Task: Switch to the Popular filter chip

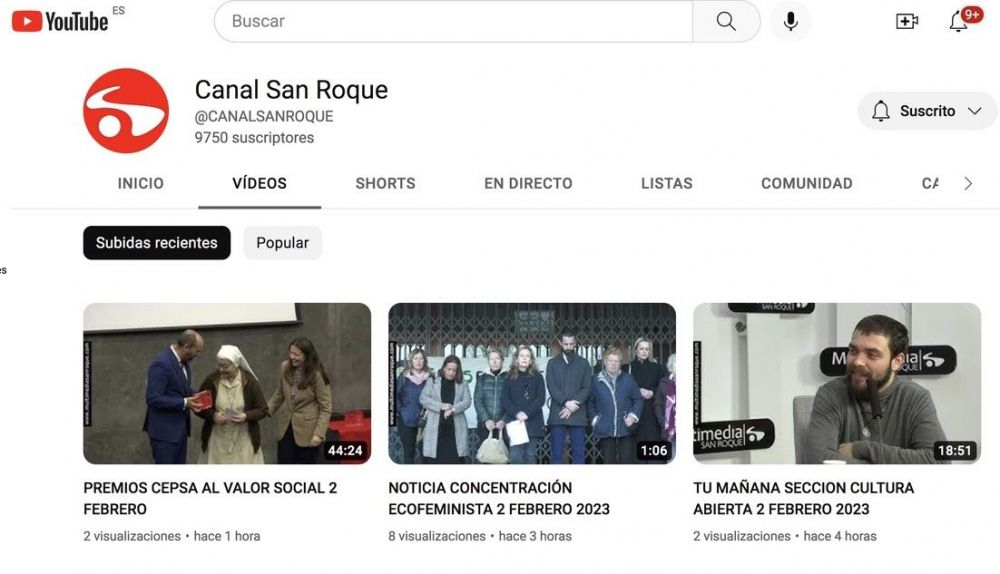Action: tap(282, 243)
